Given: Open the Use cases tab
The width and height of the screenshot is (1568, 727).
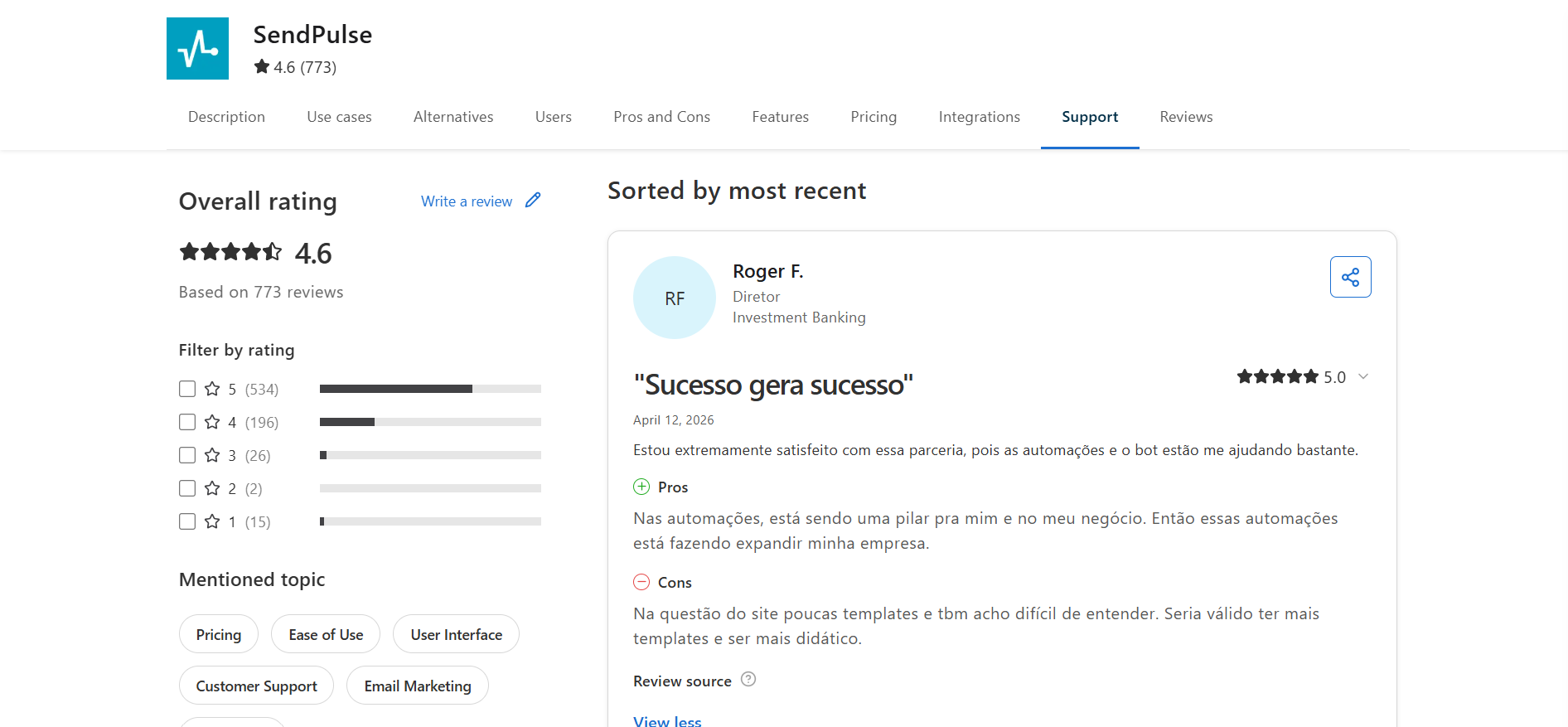Looking at the screenshot, I should coord(339,117).
